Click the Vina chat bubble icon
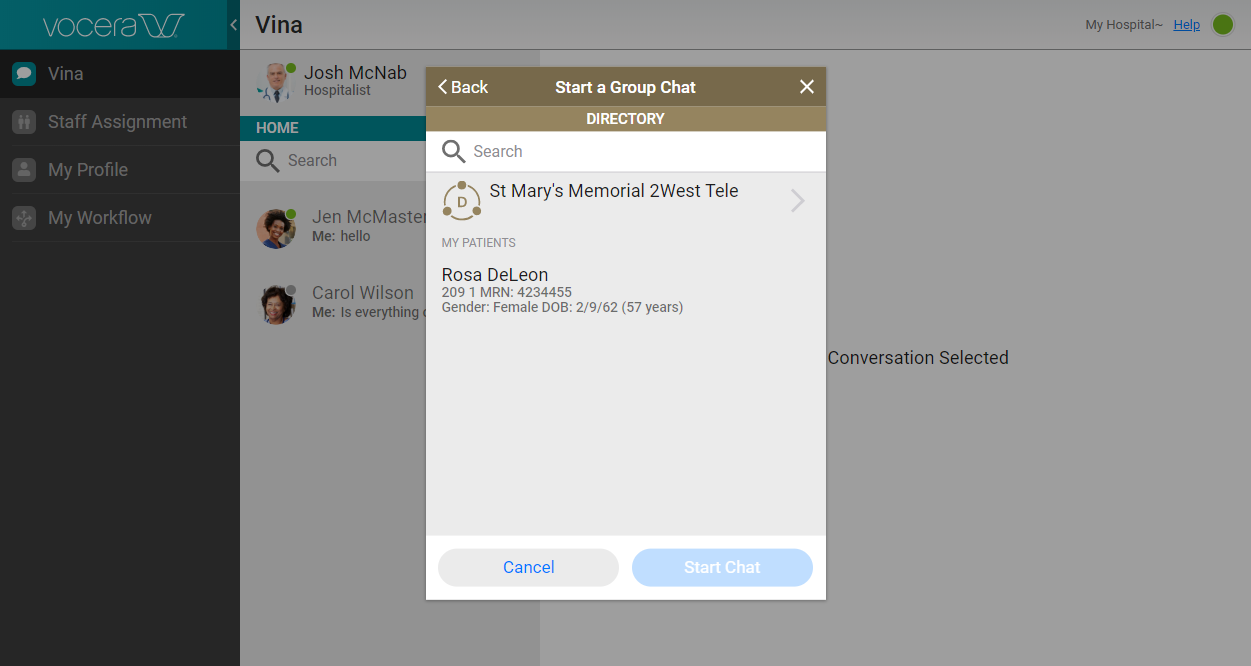Viewport: 1251px width, 666px height. click(x=24, y=74)
